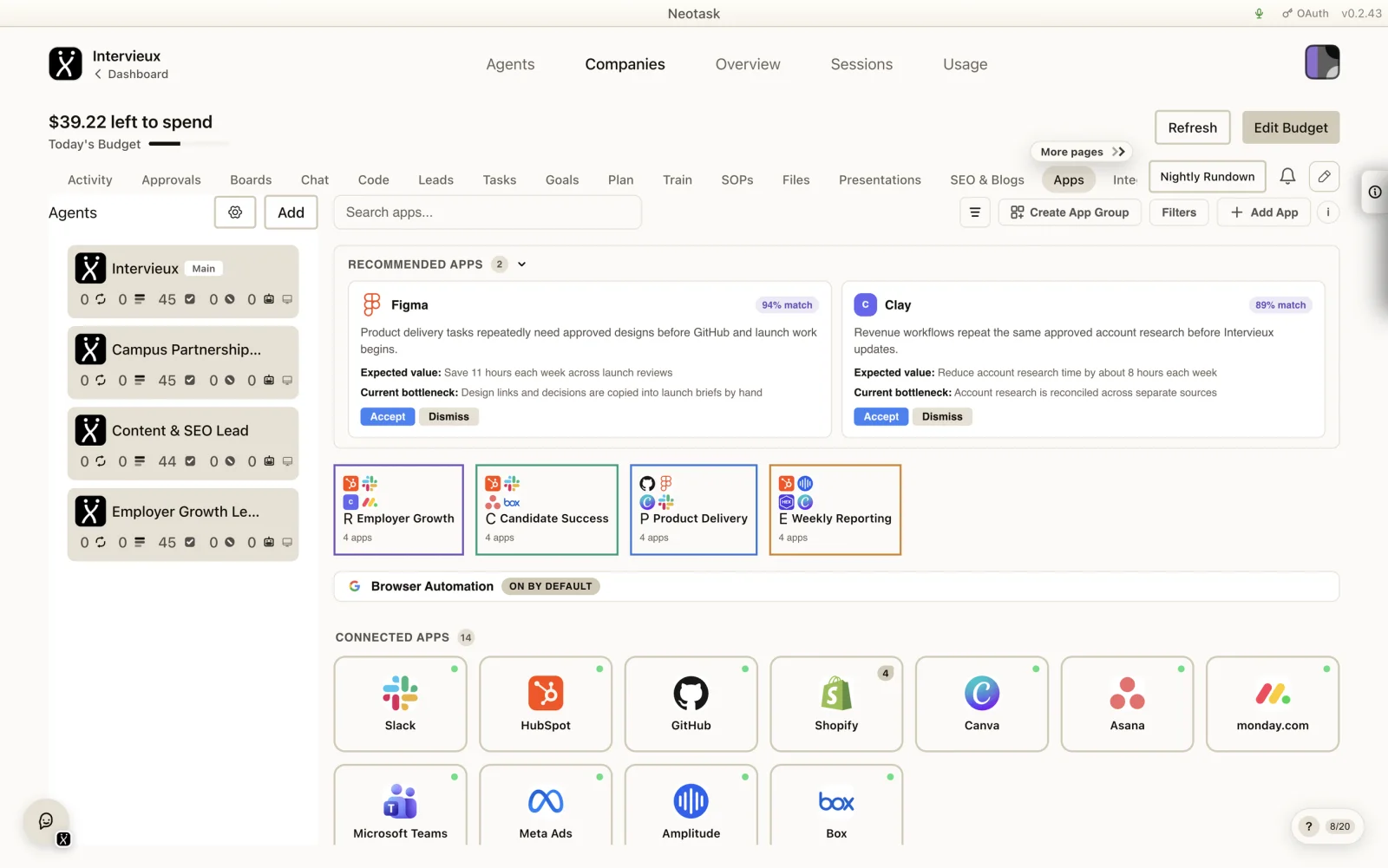The width and height of the screenshot is (1388, 868).
Task: Open the Microsoft Teams connected app
Action: point(400,806)
